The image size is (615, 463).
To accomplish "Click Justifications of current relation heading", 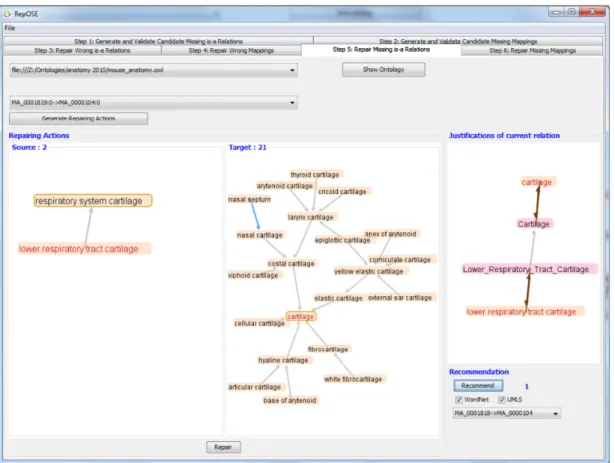I will coord(504,135).
